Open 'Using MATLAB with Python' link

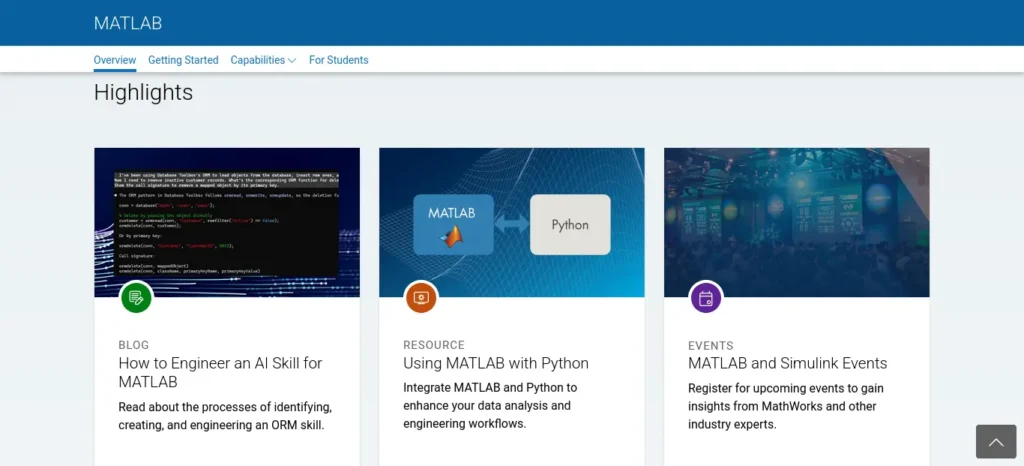click(496, 364)
